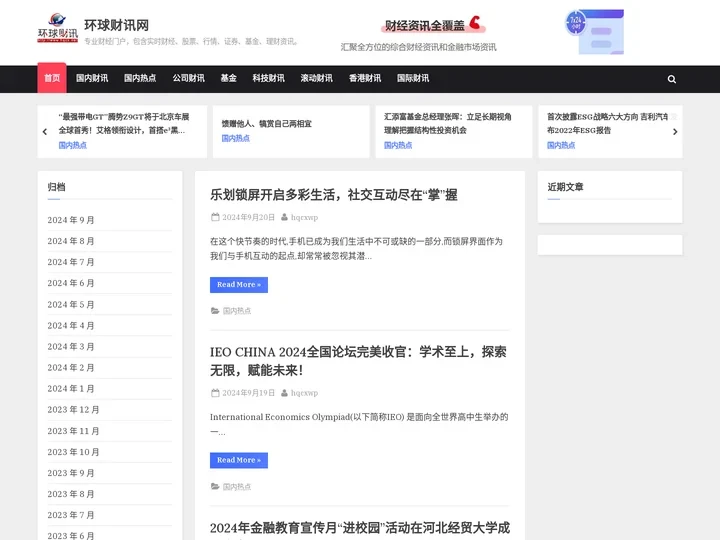Image resolution: width=720 pixels, height=540 pixels.
Task: Click 国内热点 tag under 汇添富基金 slide
Action: click(x=398, y=145)
